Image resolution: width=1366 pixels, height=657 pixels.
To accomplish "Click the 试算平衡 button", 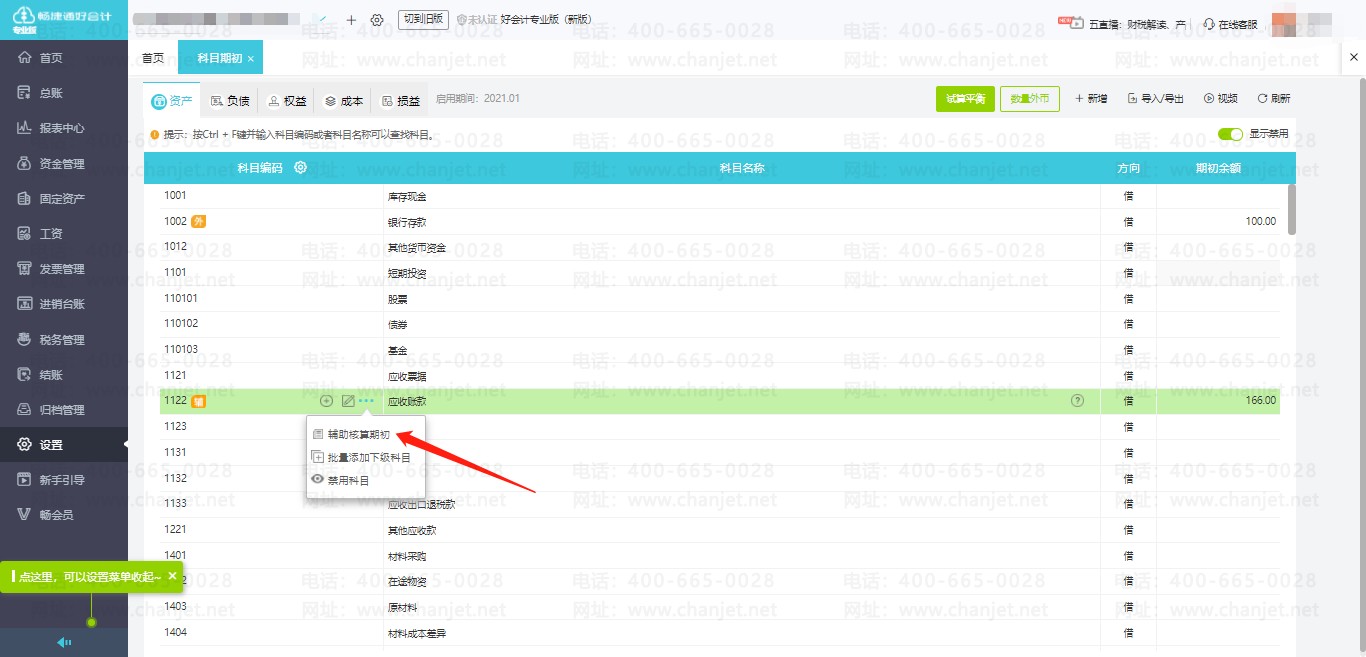I will pyautogui.click(x=965, y=99).
